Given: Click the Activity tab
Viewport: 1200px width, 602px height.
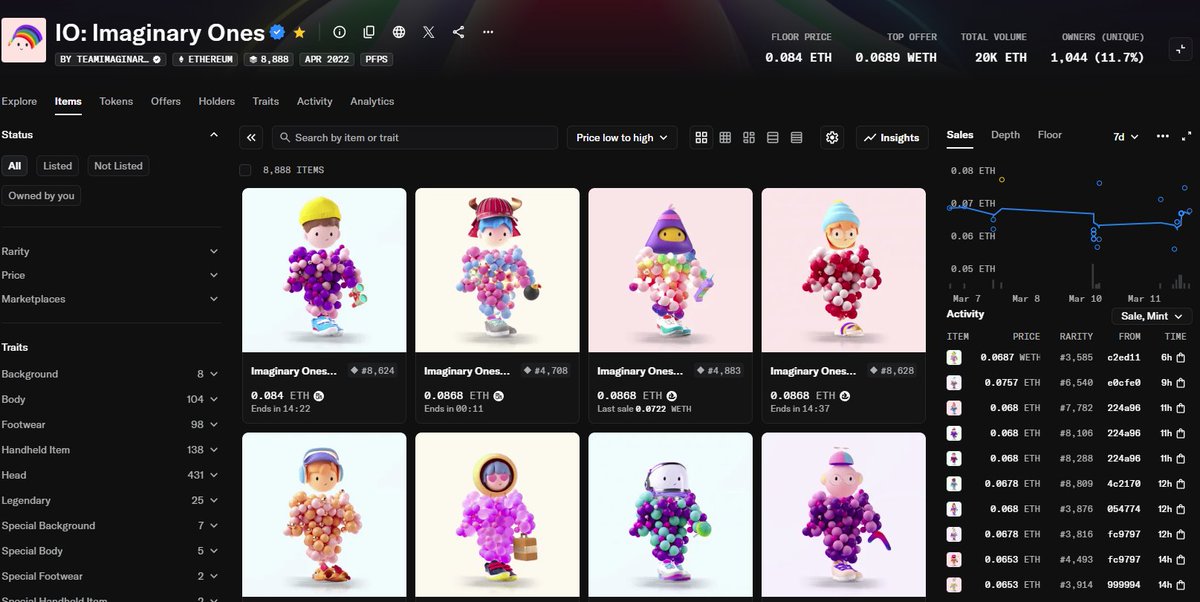Looking at the screenshot, I should tap(315, 101).
